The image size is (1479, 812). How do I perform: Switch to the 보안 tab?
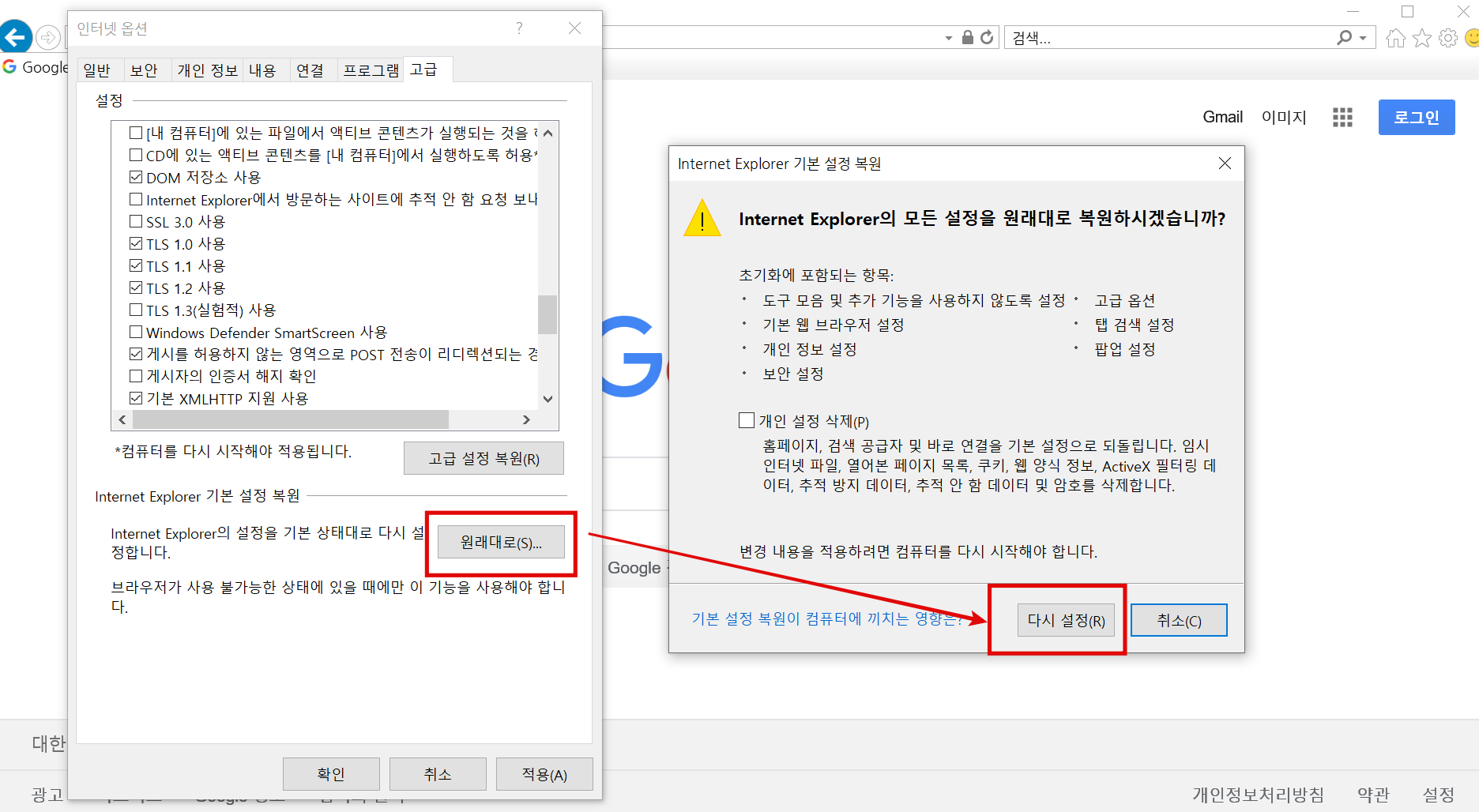coord(144,70)
